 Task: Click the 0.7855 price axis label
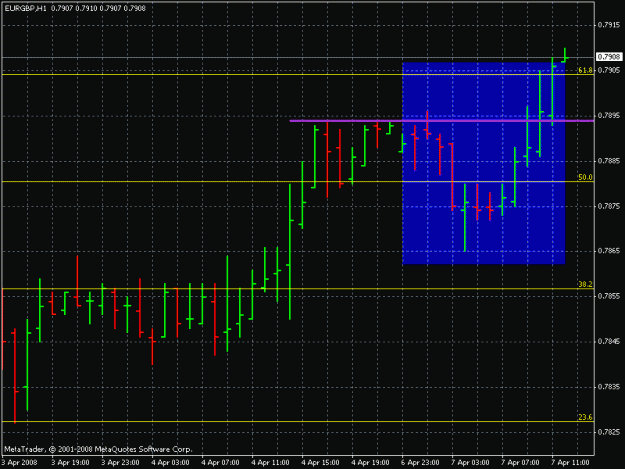pos(609,296)
